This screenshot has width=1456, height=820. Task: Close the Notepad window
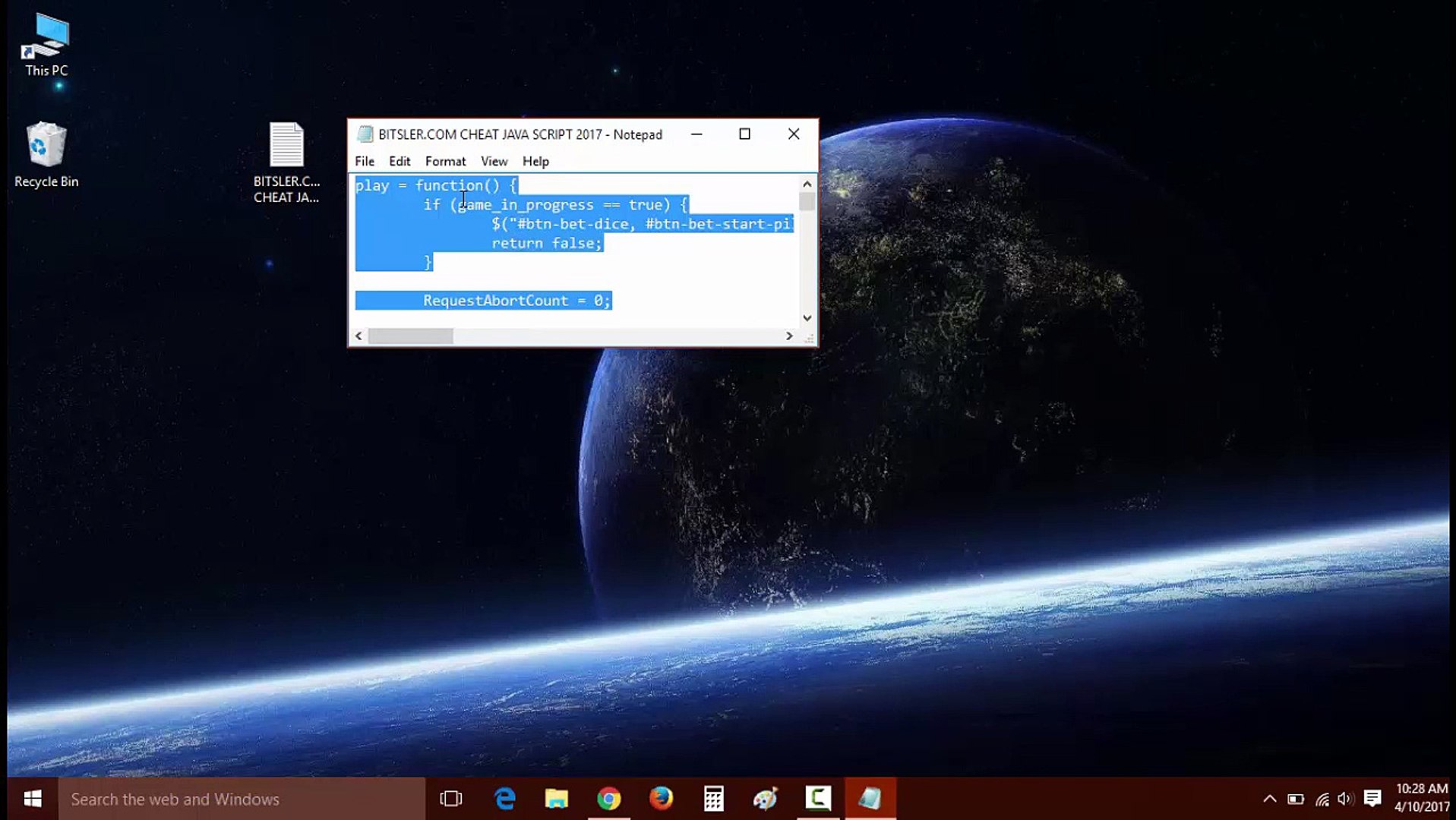pos(794,134)
